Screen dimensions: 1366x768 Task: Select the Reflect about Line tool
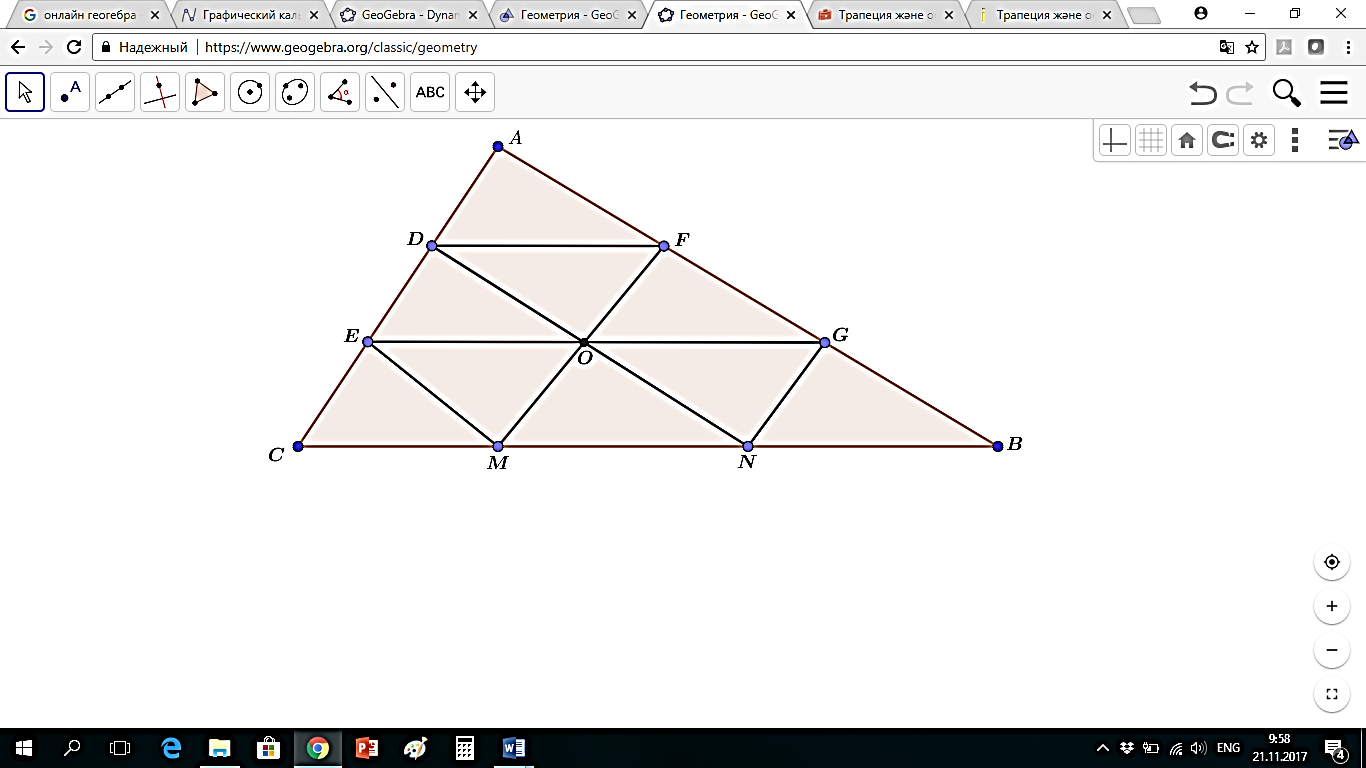tap(385, 92)
